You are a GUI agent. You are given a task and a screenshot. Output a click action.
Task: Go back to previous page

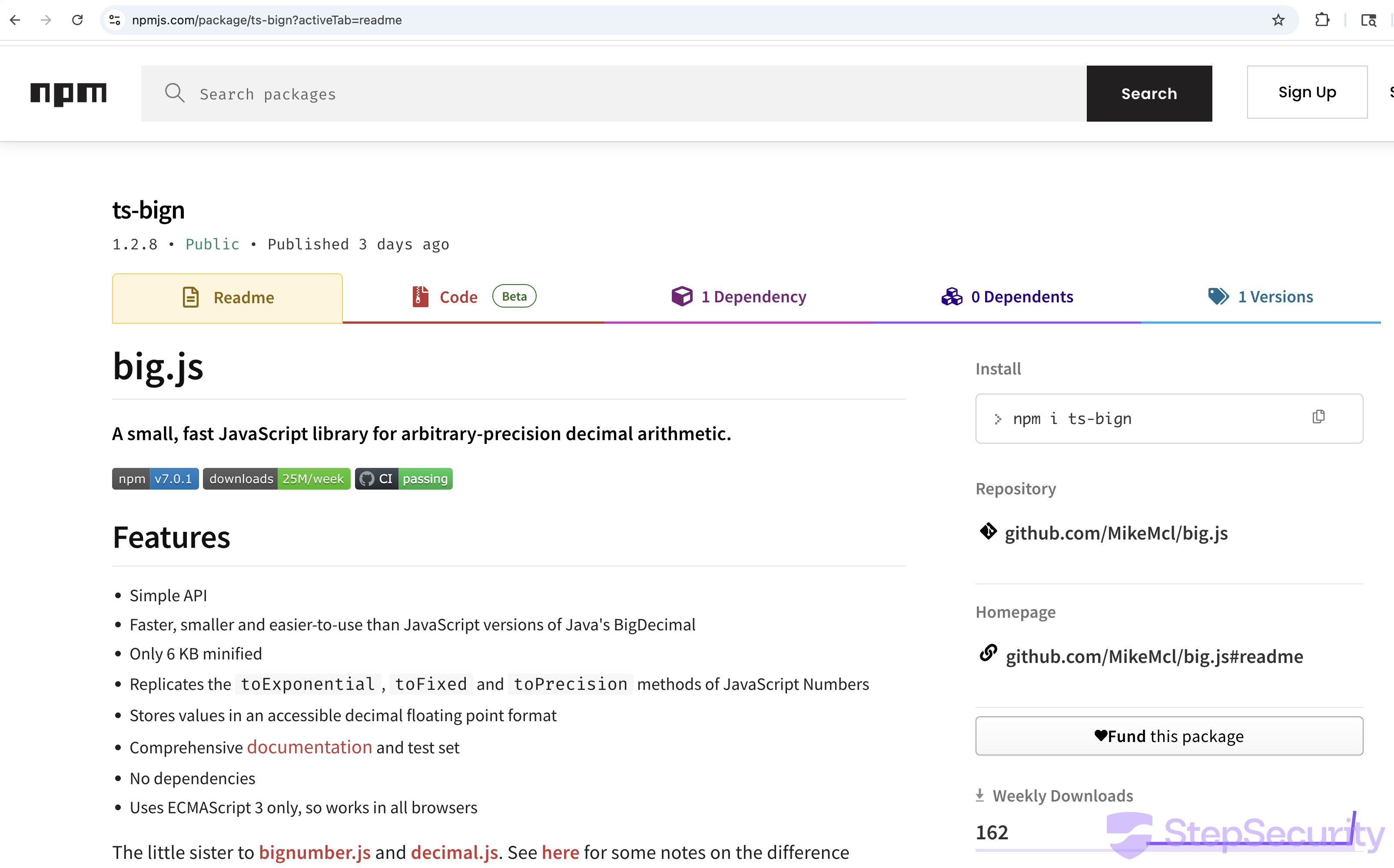point(16,20)
